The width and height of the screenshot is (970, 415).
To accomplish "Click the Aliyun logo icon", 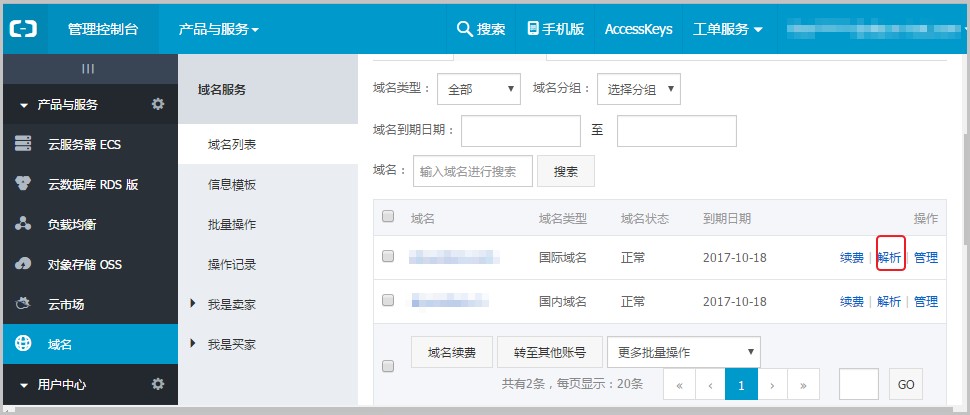I will (x=24, y=29).
